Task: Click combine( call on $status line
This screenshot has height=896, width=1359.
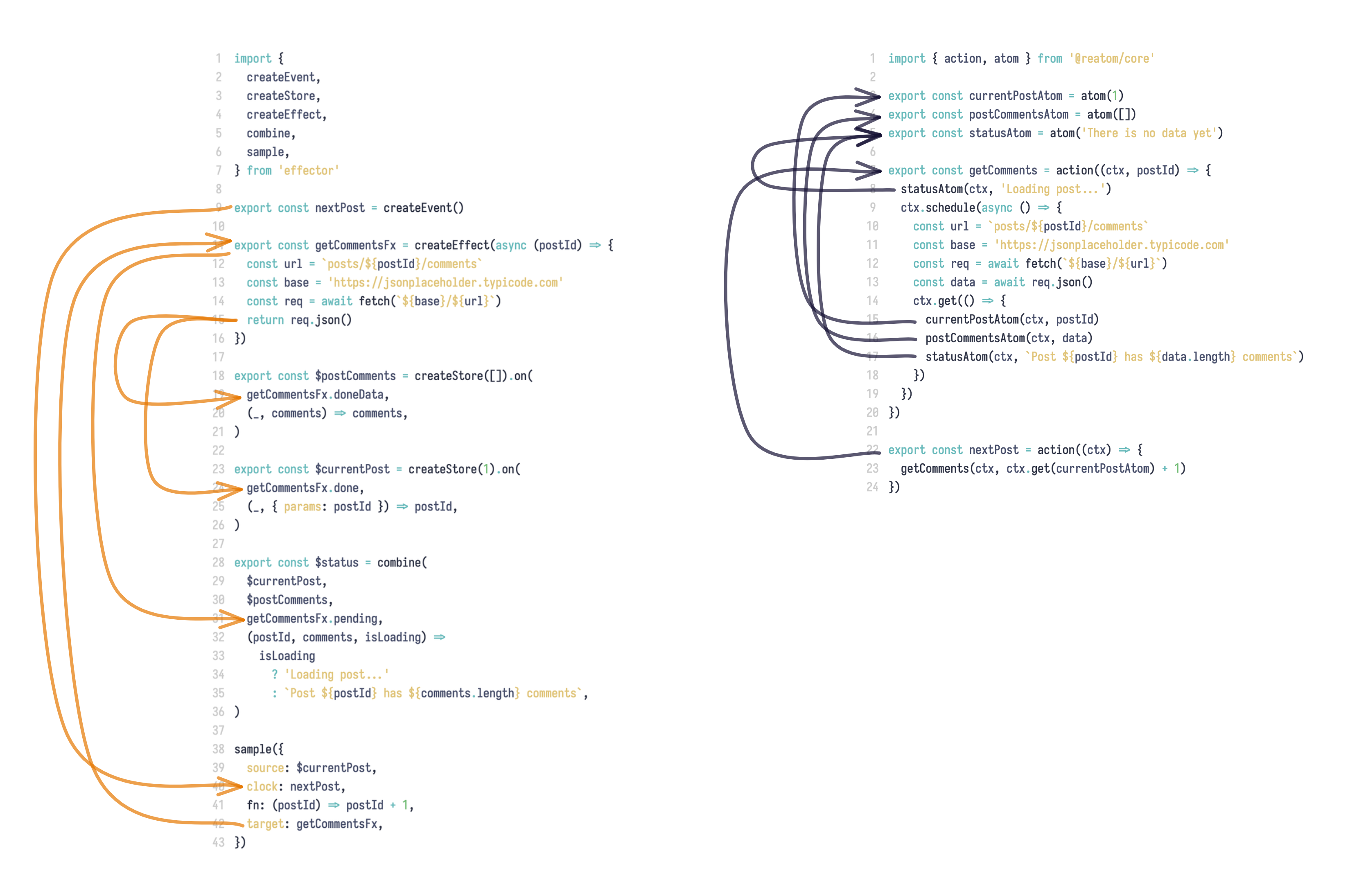Action: pyautogui.click(x=402, y=562)
